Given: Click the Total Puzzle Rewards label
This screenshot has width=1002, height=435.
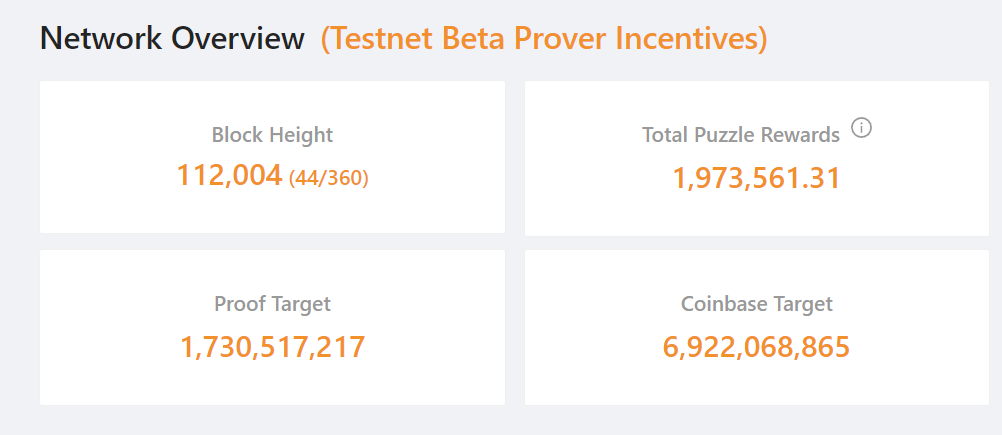Looking at the screenshot, I should point(740,135).
